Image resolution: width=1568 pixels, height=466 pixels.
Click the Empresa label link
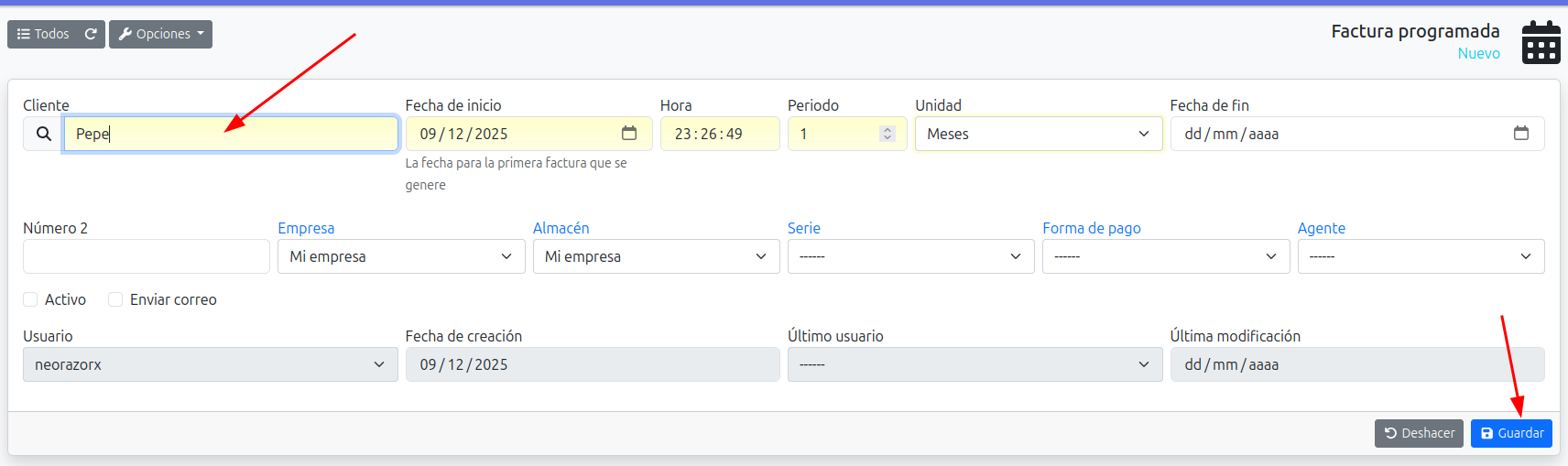pyautogui.click(x=306, y=228)
